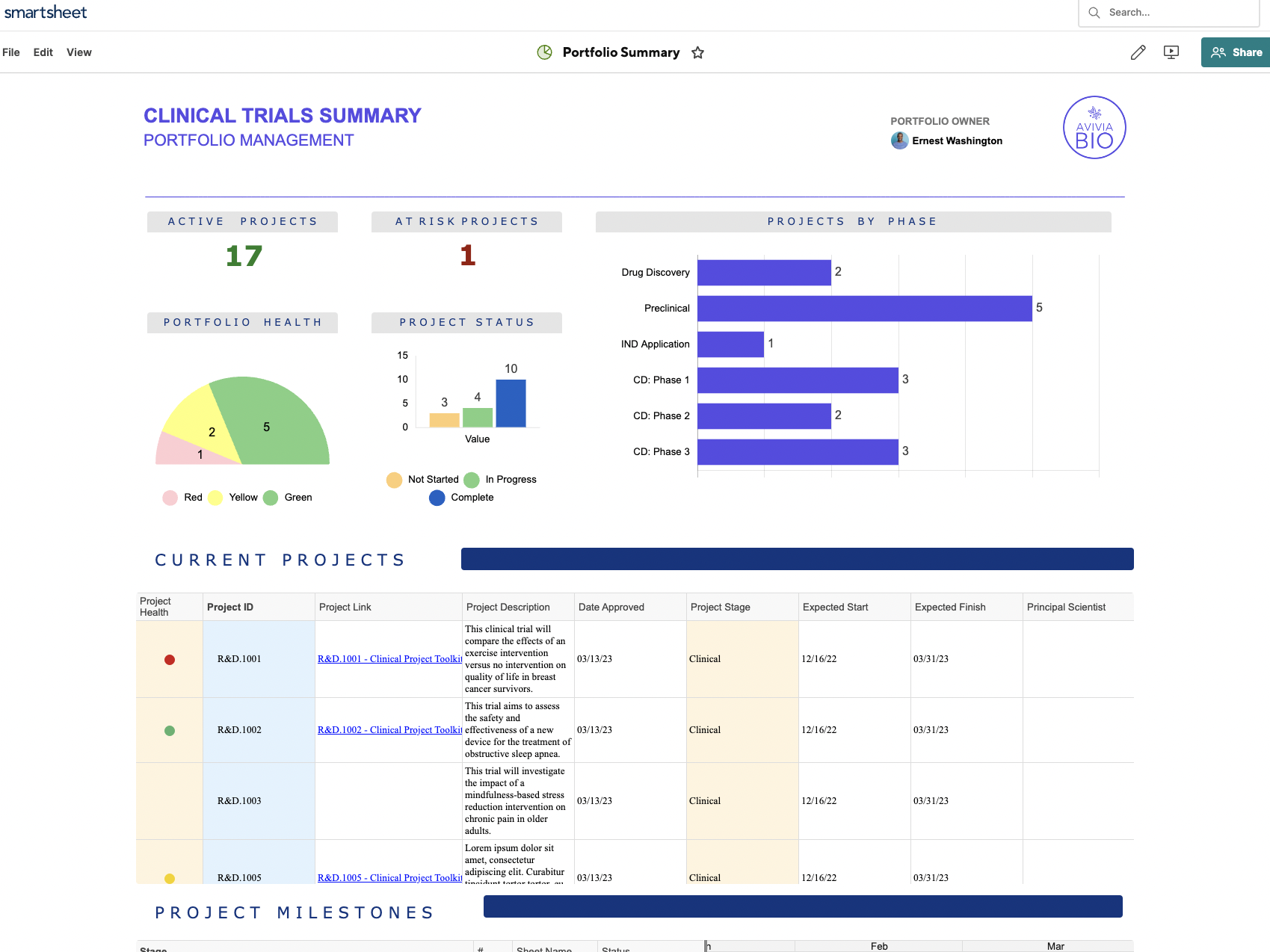Viewport: 1270px width, 952px height.
Task: Click the Date Approved column header
Action: pyautogui.click(x=630, y=607)
